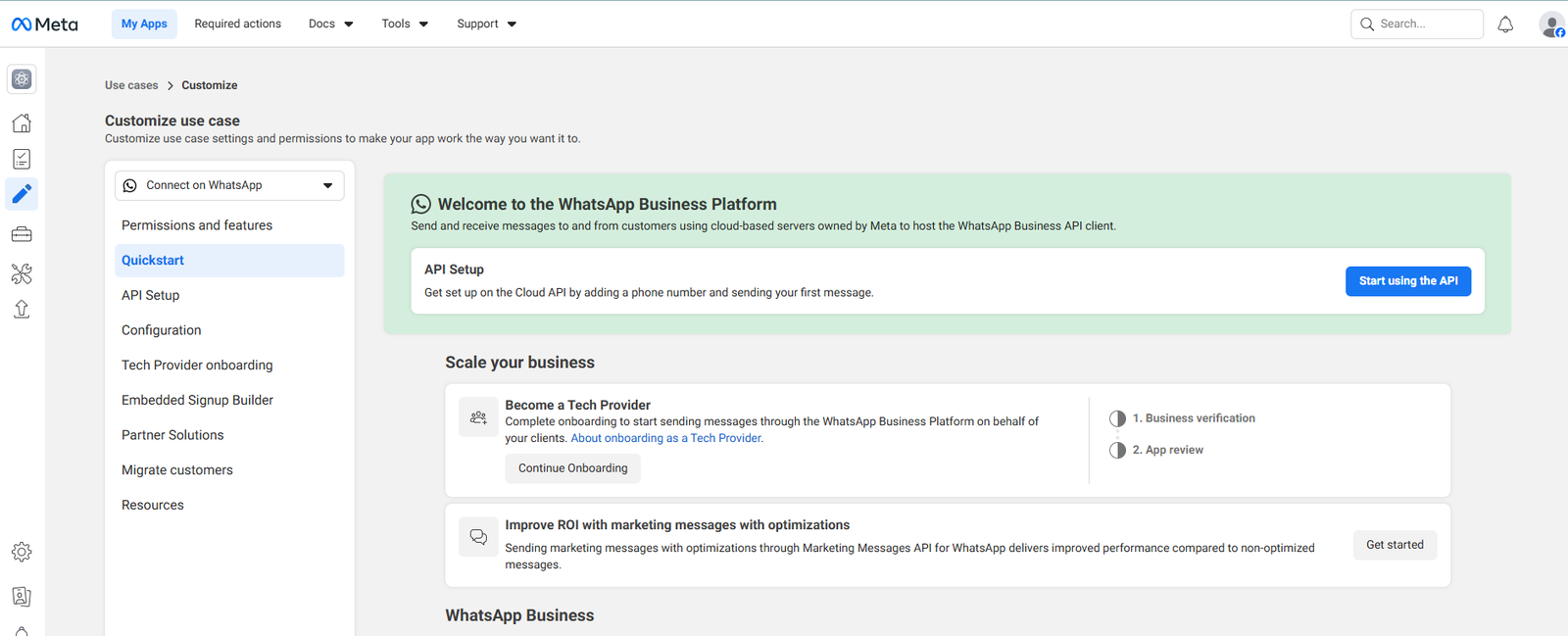Click the WhatsApp logo beside Welcome heading

[420, 204]
